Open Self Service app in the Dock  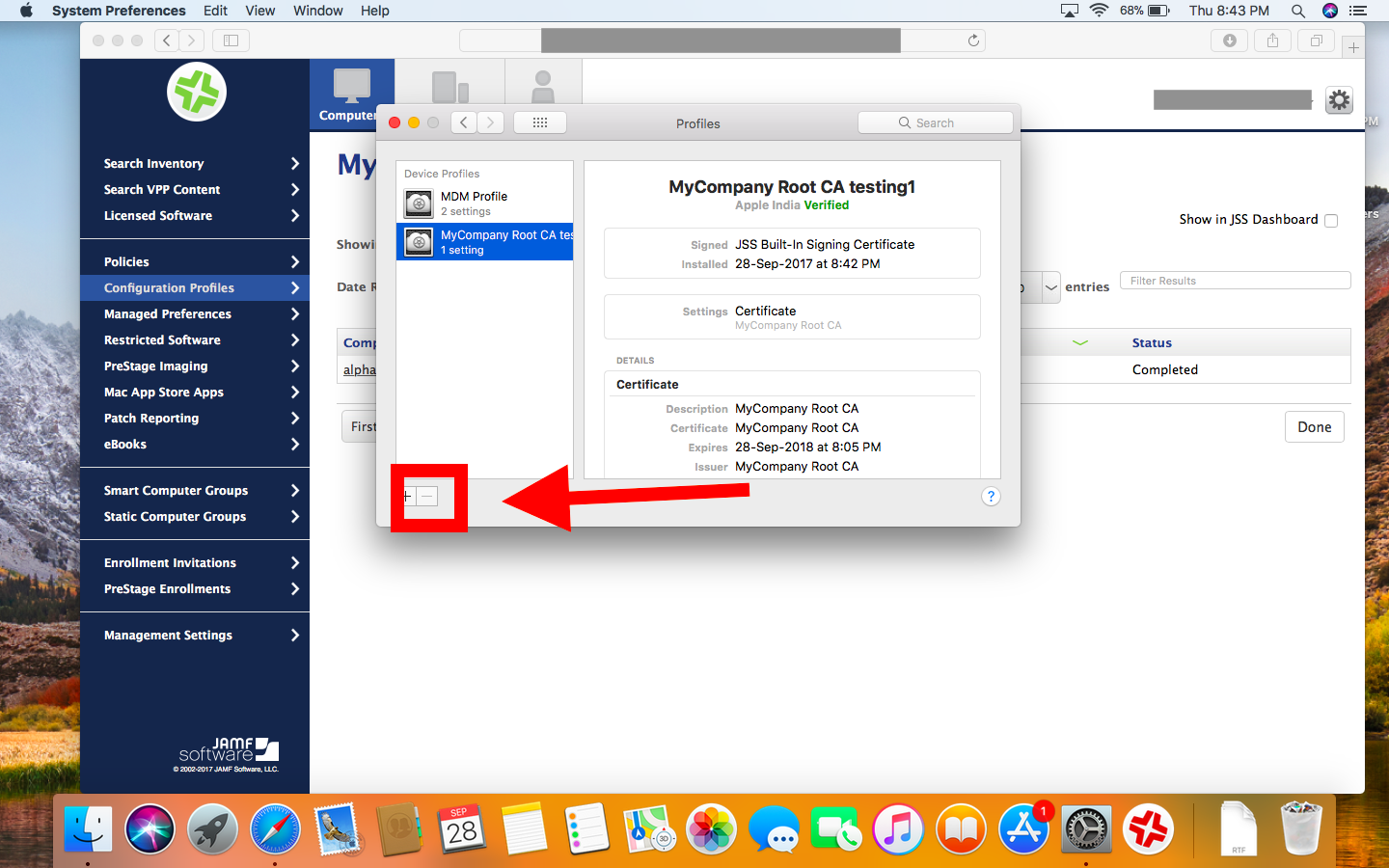point(1148,829)
